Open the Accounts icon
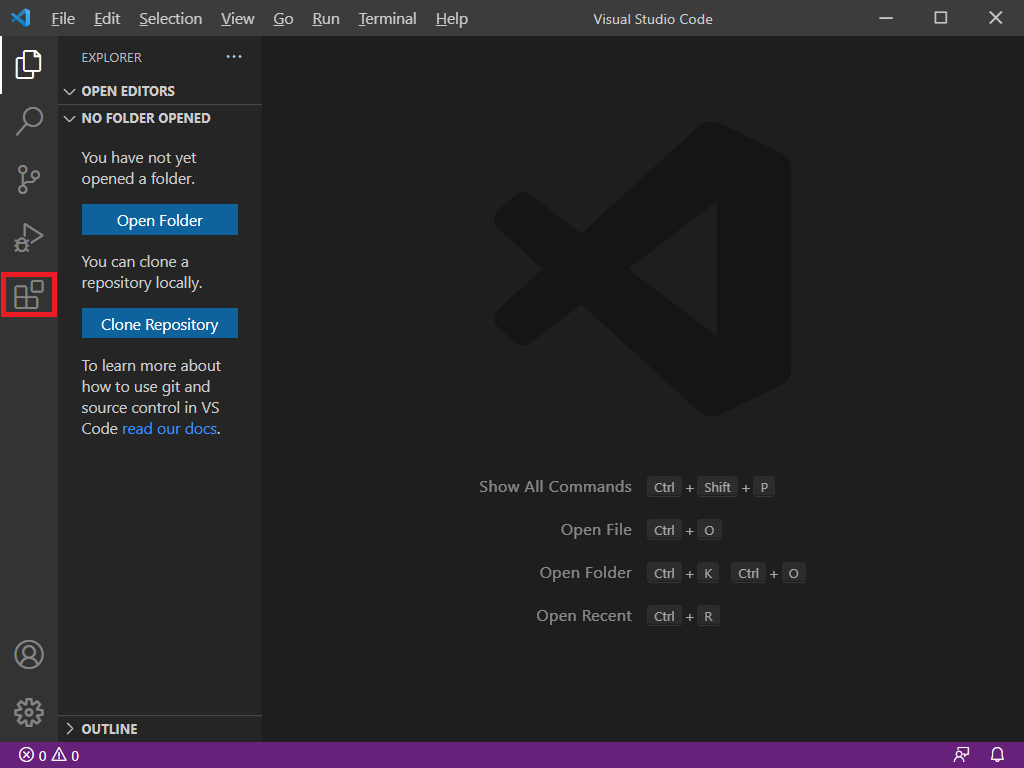This screenshot has width=1024, height=768. 29,654
